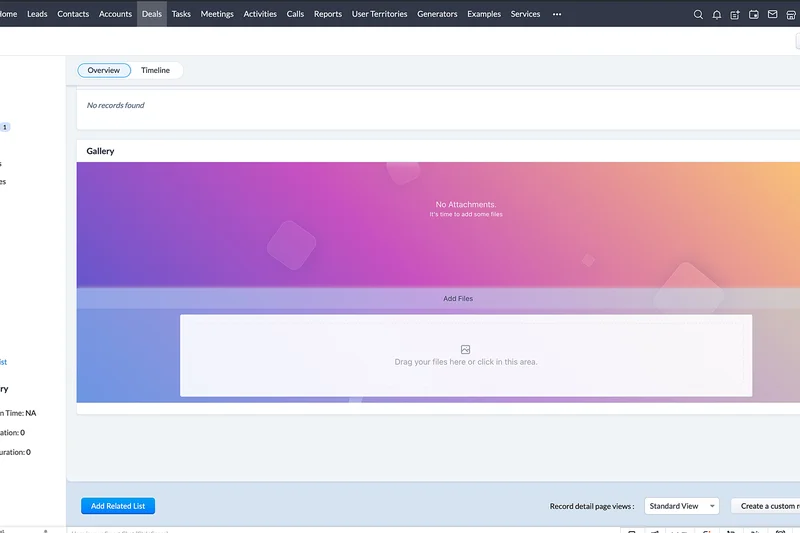Open the mail envelope icon
The image size is (800, 533).
point(772,14)
